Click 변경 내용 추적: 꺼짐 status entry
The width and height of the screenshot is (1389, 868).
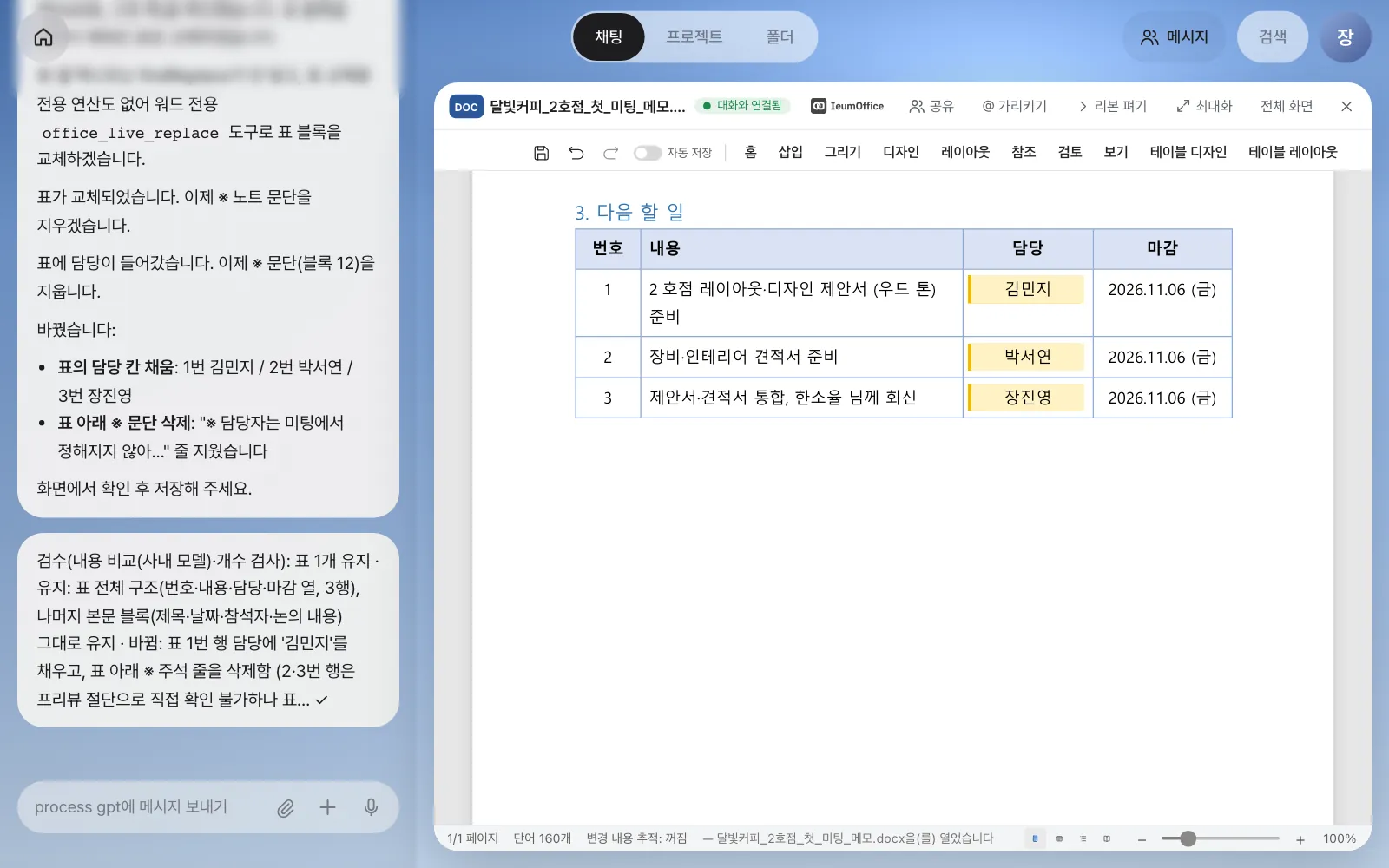tap(636, 838)
